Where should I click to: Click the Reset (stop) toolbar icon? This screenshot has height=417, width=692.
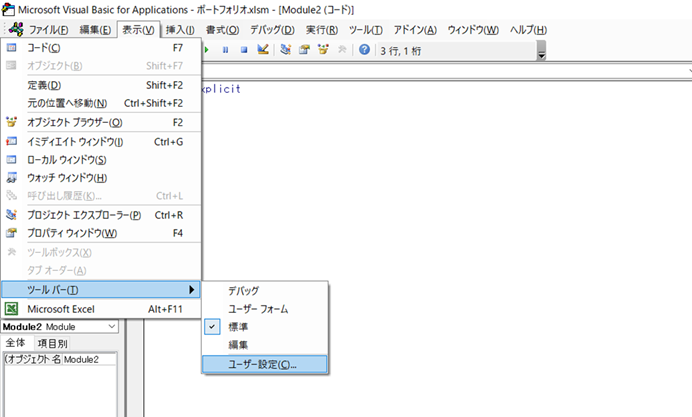(x=244, y=50)
